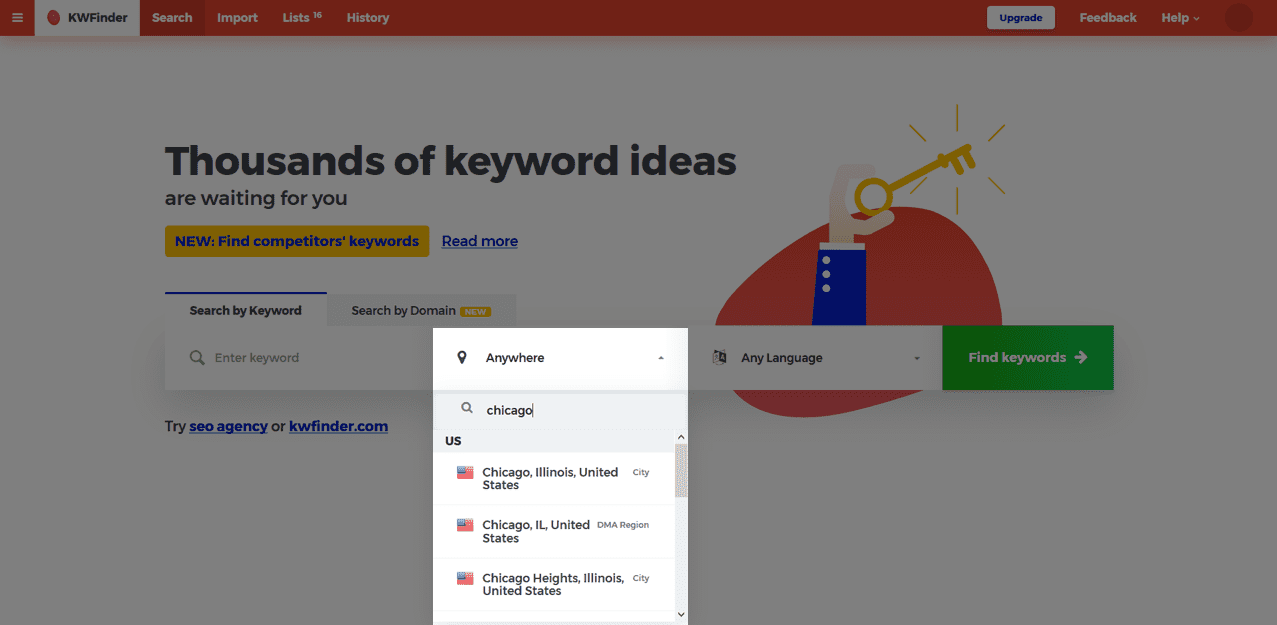The width and height of the screenshot is (1277, 625).
Task: Click the magnifier icon in the keyword field
Action: [197, 357]
